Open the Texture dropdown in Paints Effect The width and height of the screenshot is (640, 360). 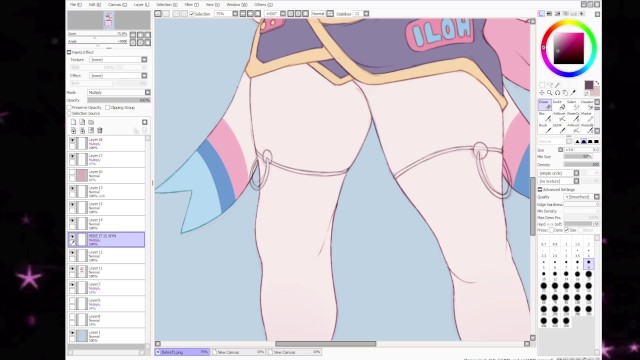point(118,60)
